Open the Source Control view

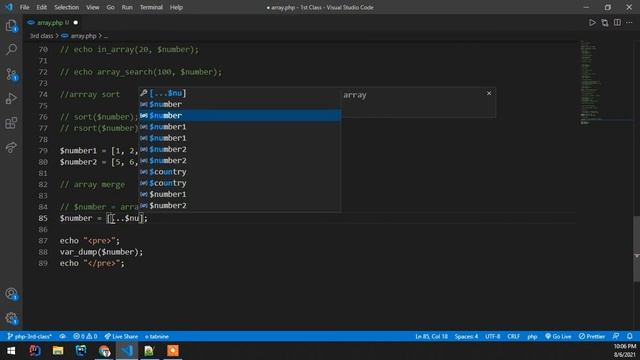[x=11, y=74]
